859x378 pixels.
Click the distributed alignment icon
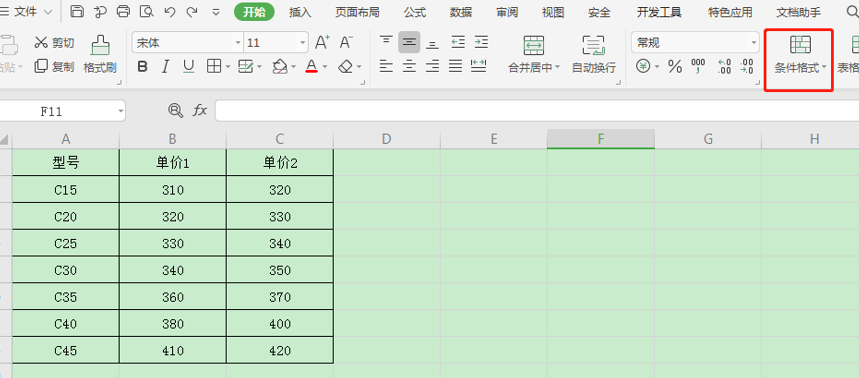[479, 67]
